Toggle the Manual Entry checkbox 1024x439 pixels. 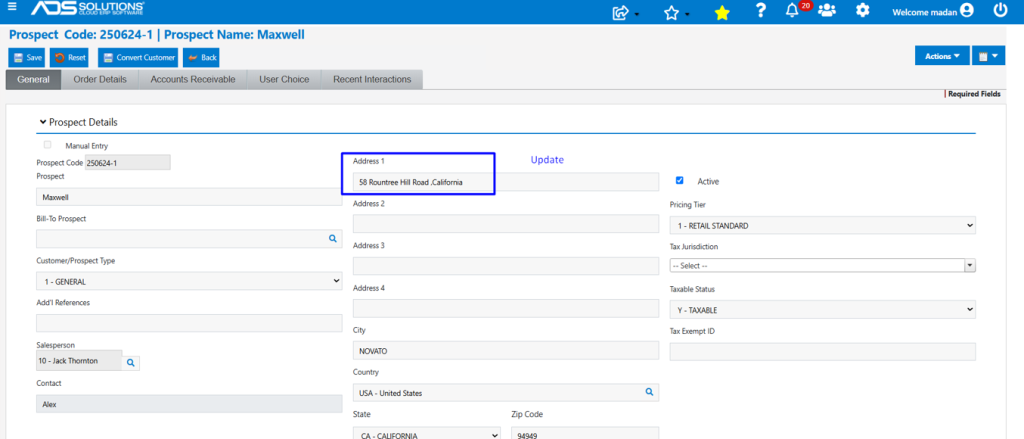tap(48, 145)
